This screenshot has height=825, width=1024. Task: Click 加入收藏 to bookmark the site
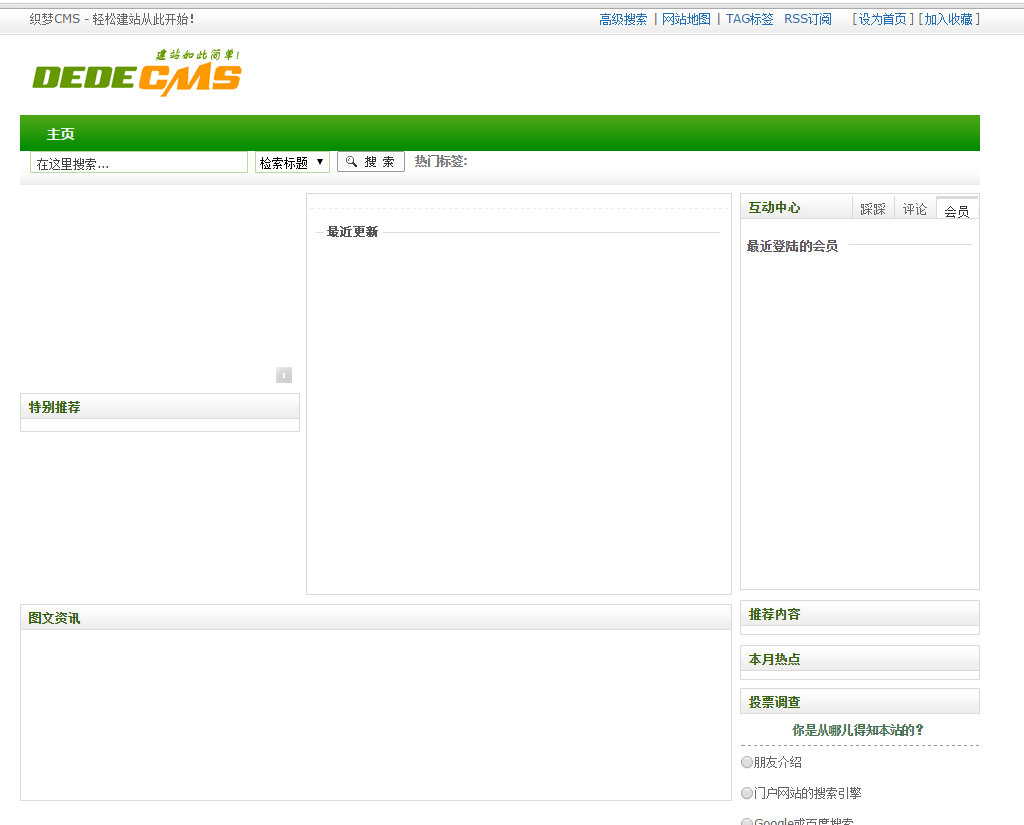pos(948,19)
